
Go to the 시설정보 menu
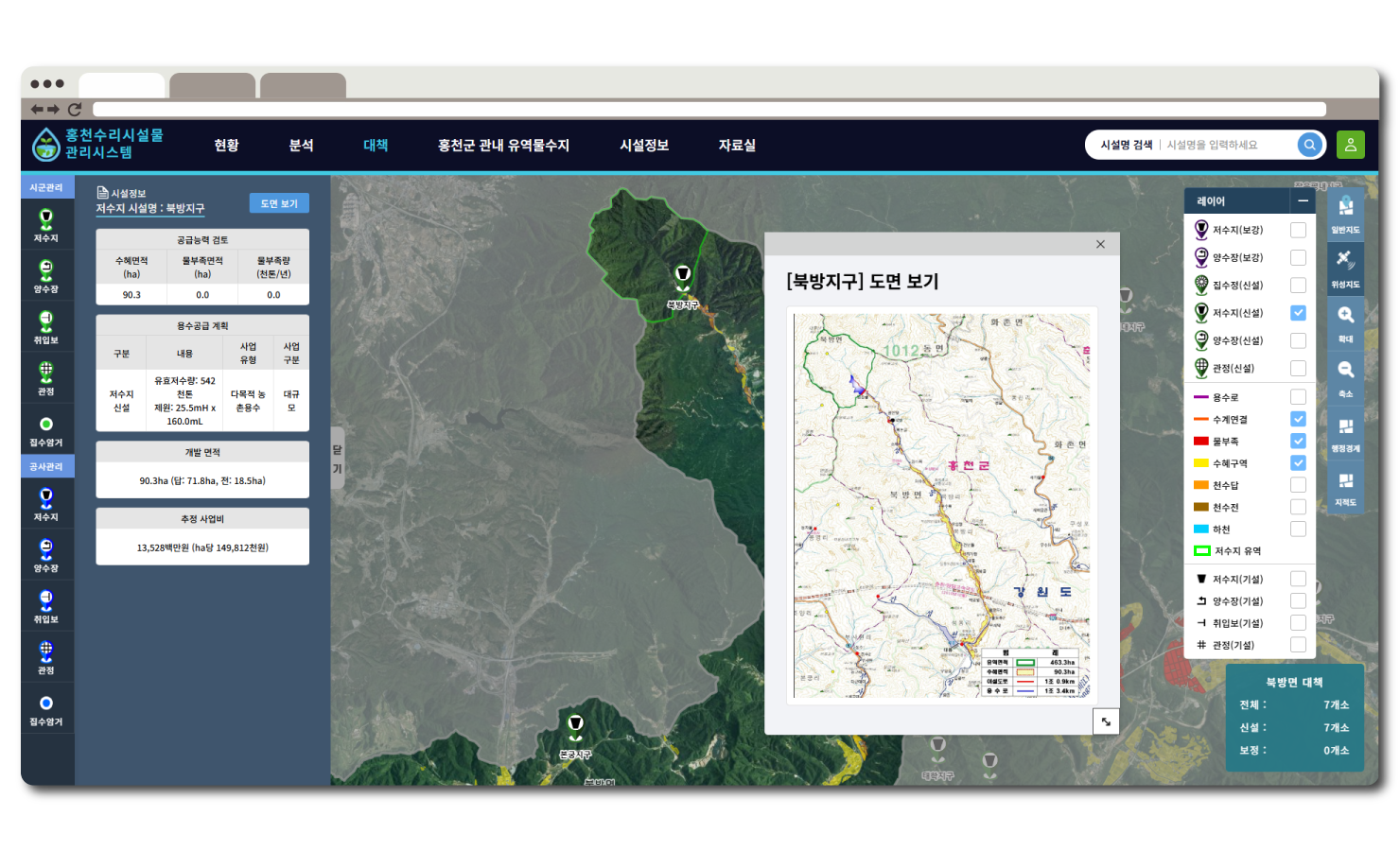644,146
